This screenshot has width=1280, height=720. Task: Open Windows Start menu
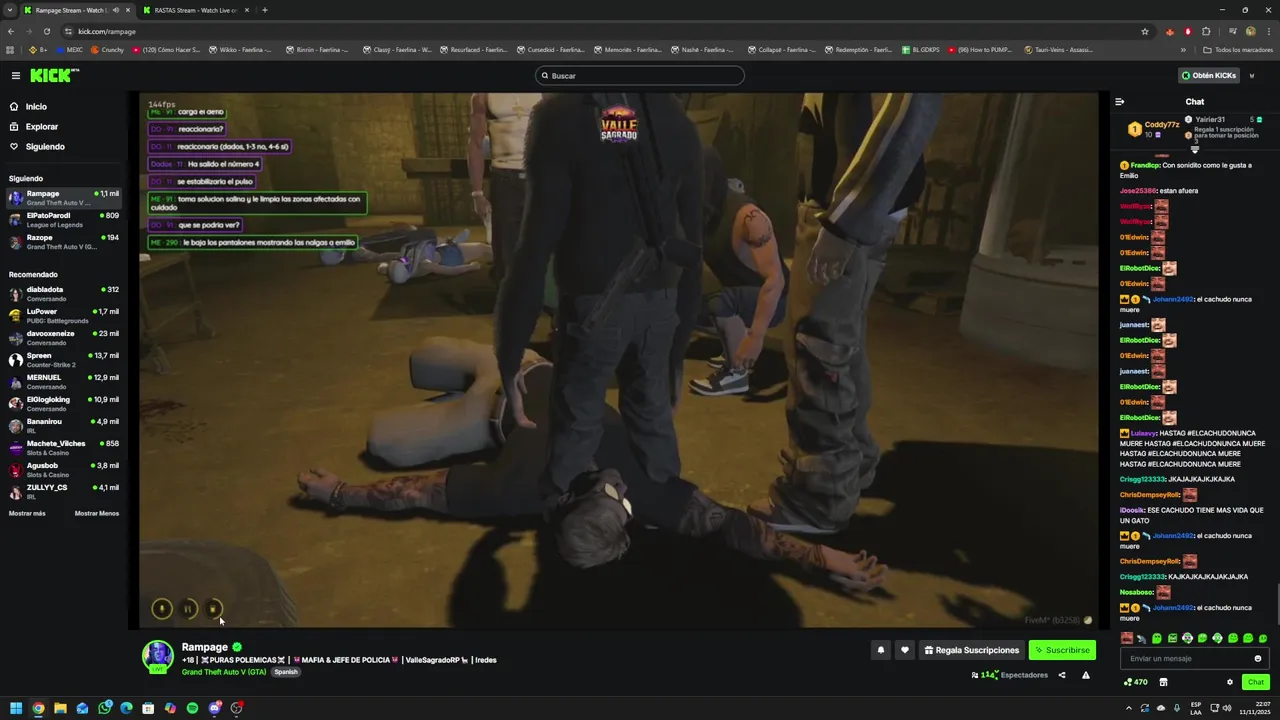click(15, 708)
